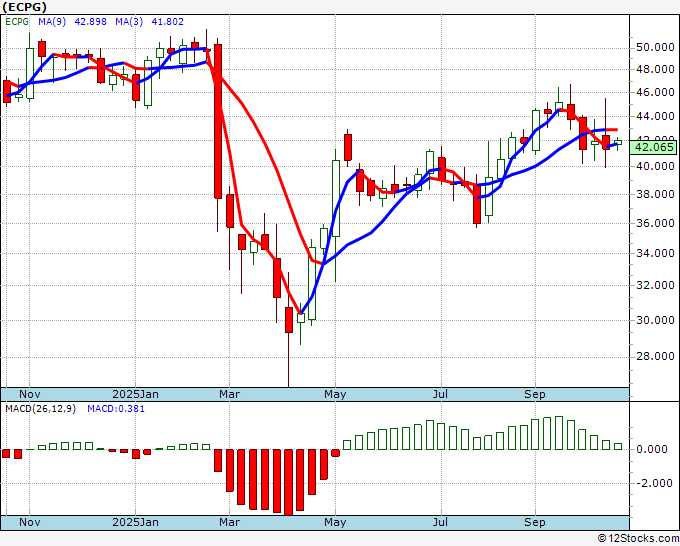Click the 38.000 price axis label
The image size is (680, 546).
pos(655,194)
